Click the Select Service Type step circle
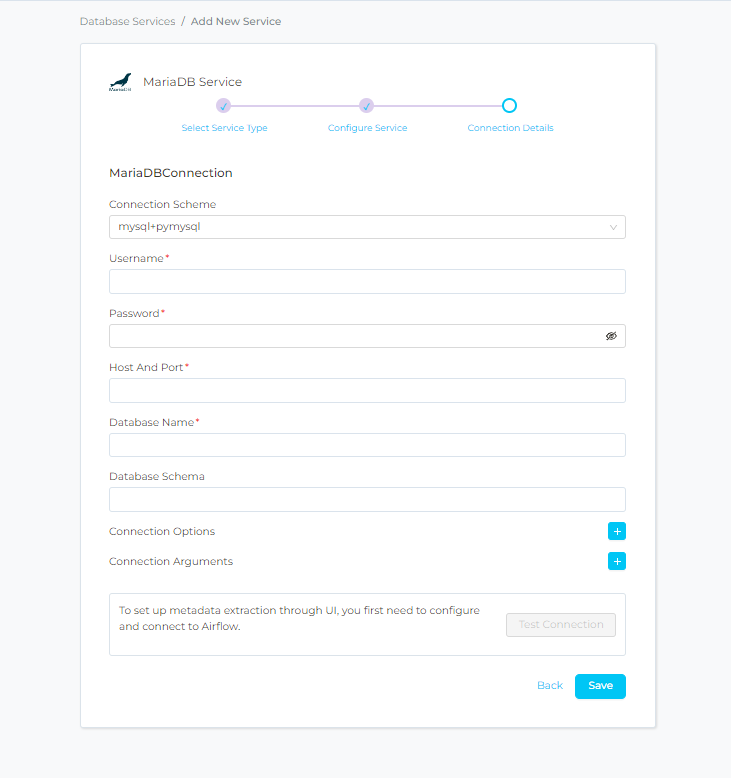731x778 pixels. pos(224,106)
